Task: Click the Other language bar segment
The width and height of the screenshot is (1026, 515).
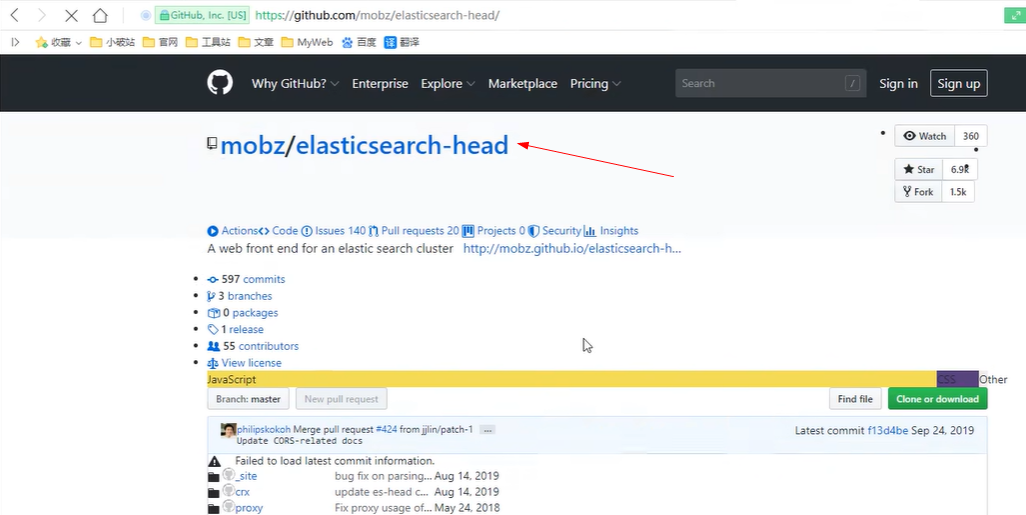Action: (993, 380)
